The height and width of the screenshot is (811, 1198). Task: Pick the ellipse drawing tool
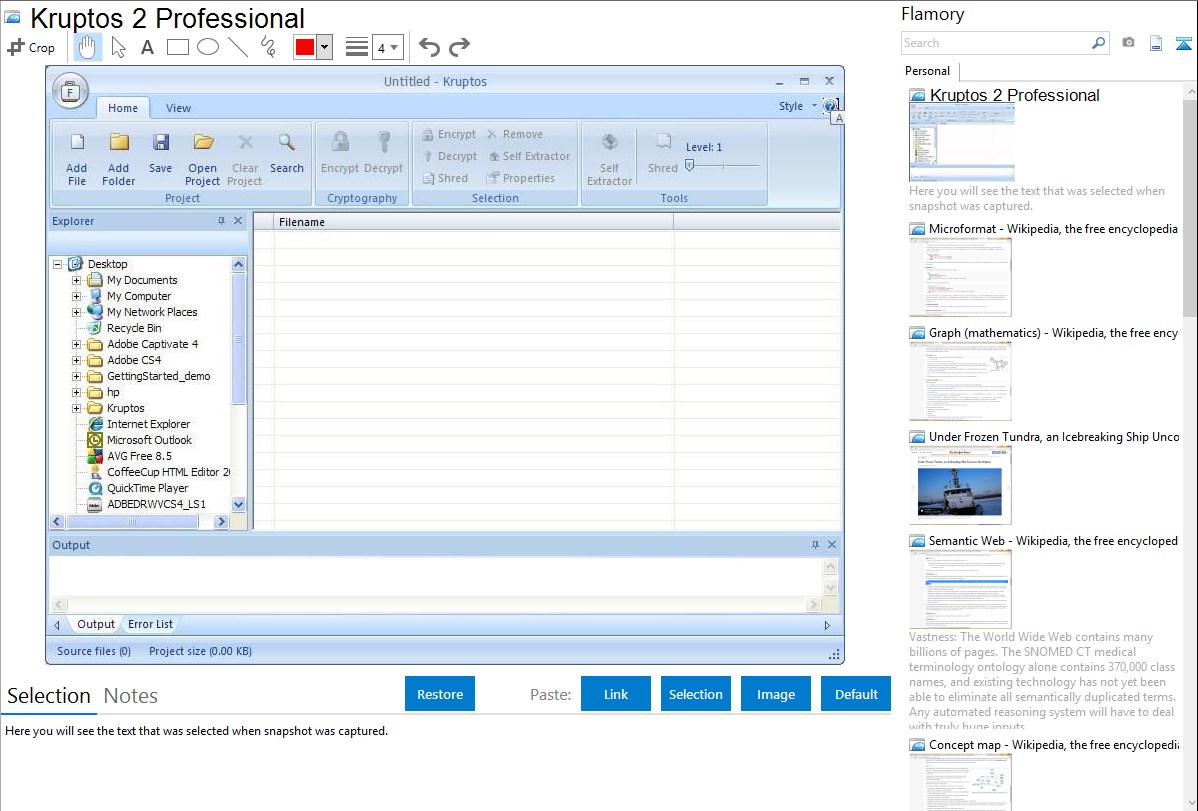[208, 47]
